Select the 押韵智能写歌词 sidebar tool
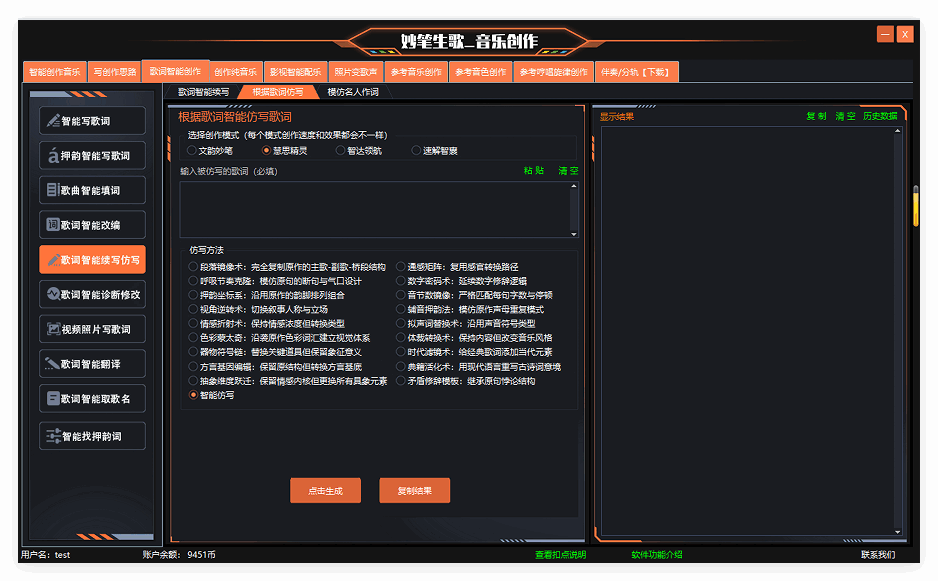This screenshot has height=581, width=938. [92, 156]
